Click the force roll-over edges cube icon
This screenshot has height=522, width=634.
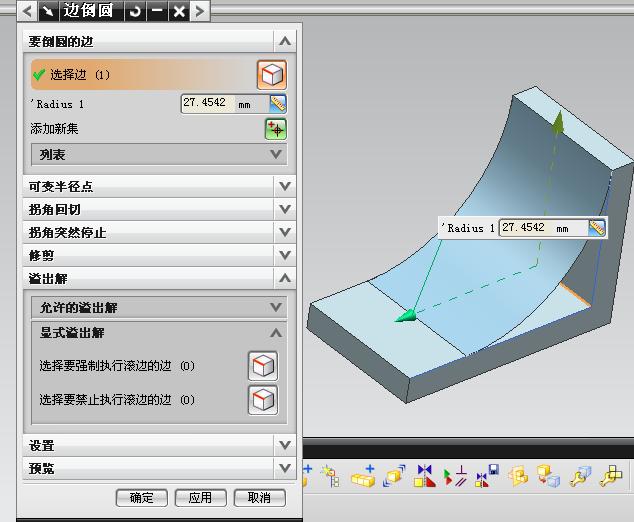pos(263,366)
